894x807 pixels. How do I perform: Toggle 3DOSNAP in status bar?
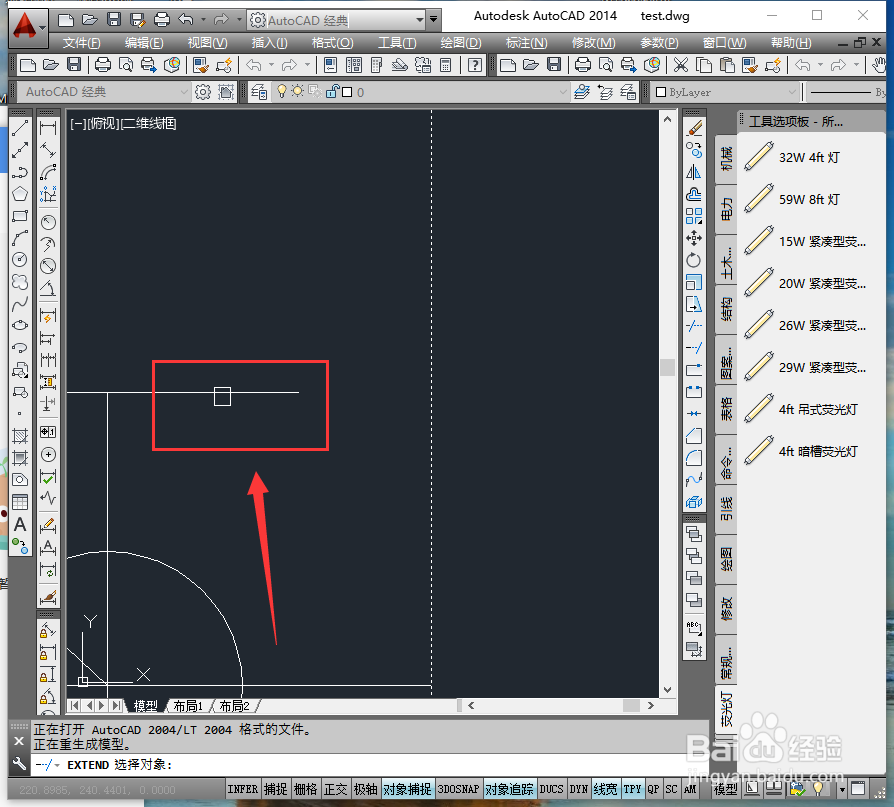point(458,789)
